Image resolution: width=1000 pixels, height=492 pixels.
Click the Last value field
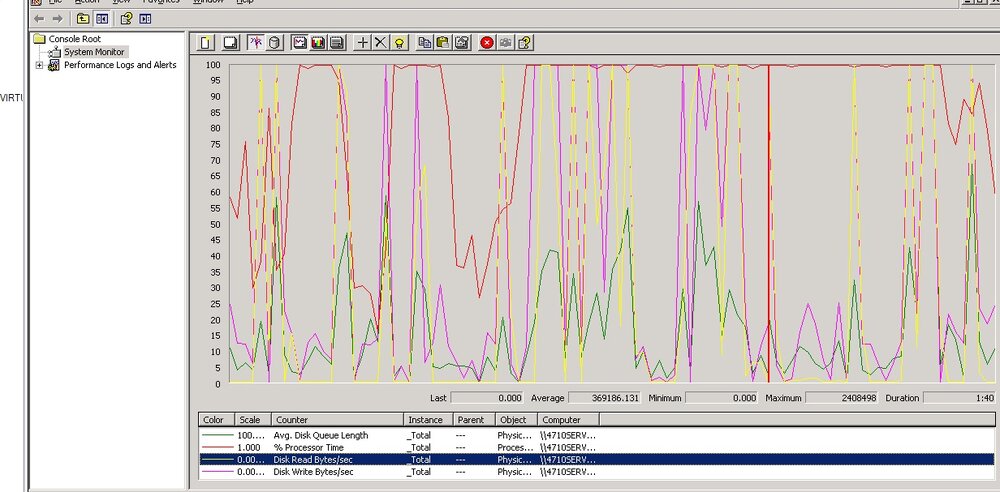coord(487,398)
